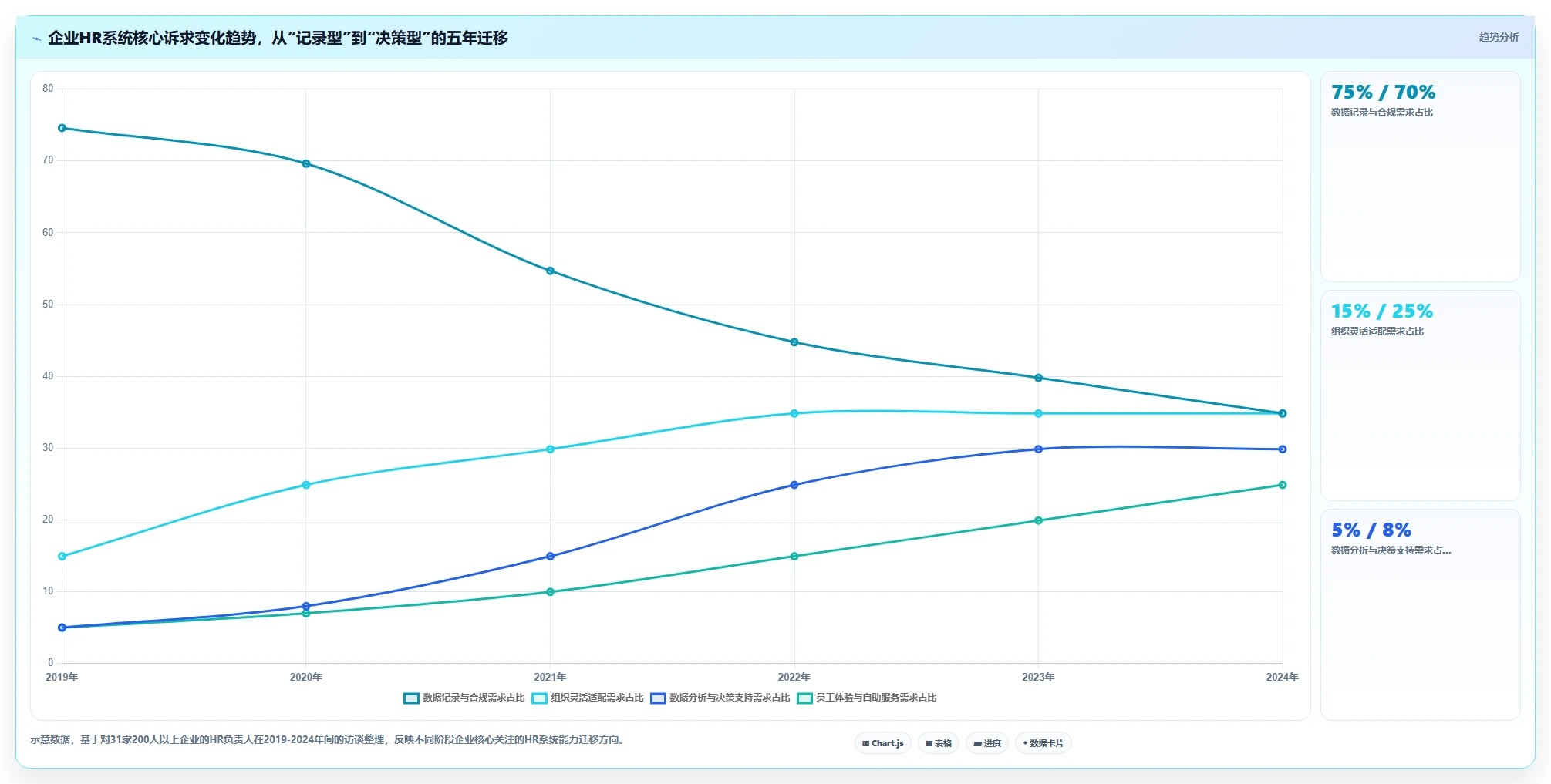The width and height of the screenshot is (1551, 784).
Task: Click the footnote text starting 示意数据
Action: point(329,740)
